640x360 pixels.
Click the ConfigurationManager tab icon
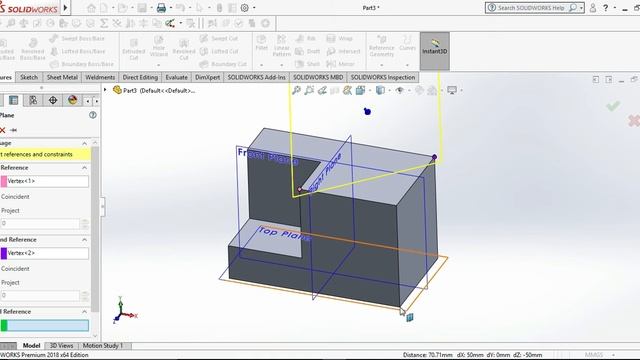coord(33,100)
